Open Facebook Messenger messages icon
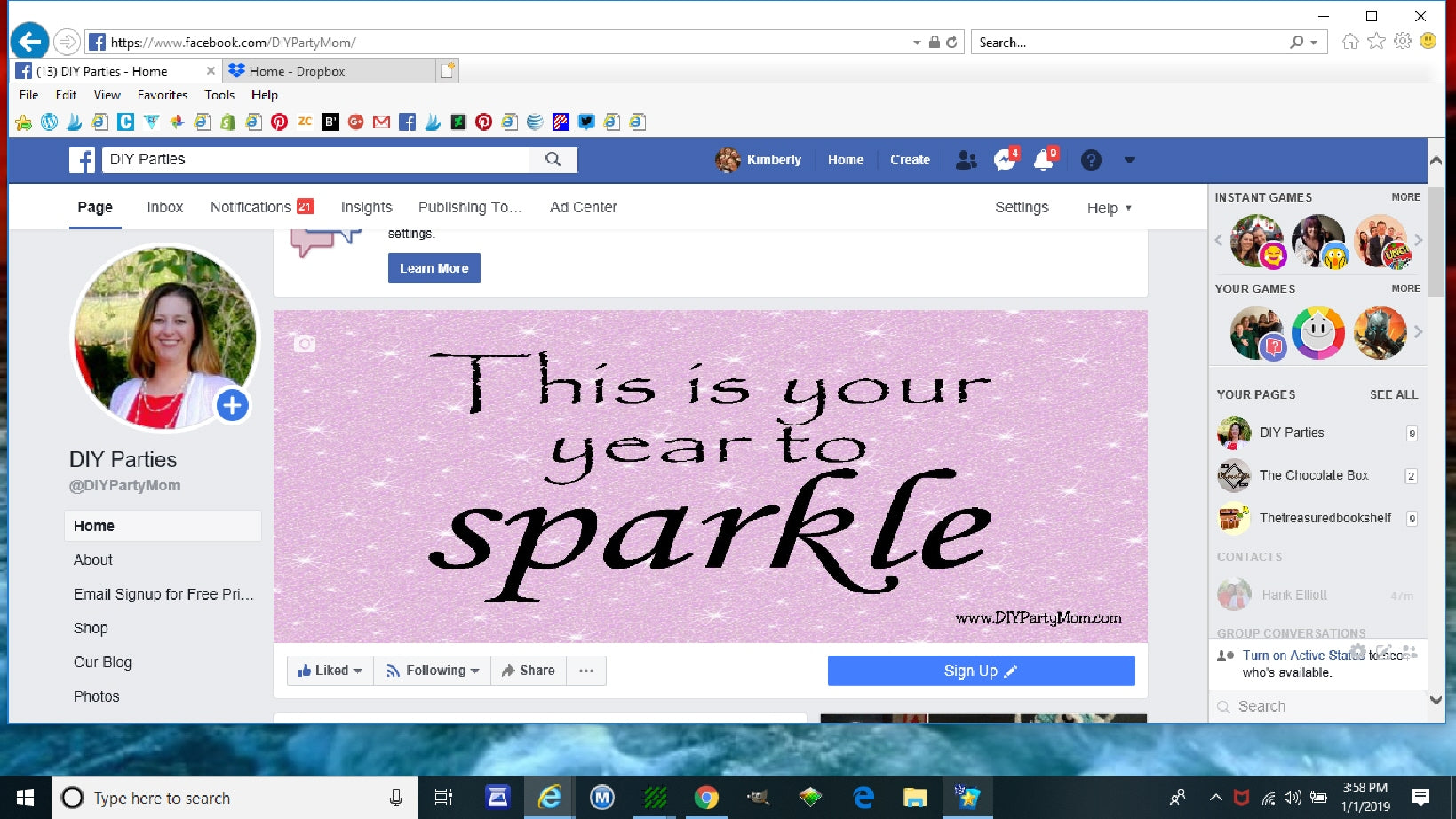This screenshot has width=1456, height=819. 1005,160
